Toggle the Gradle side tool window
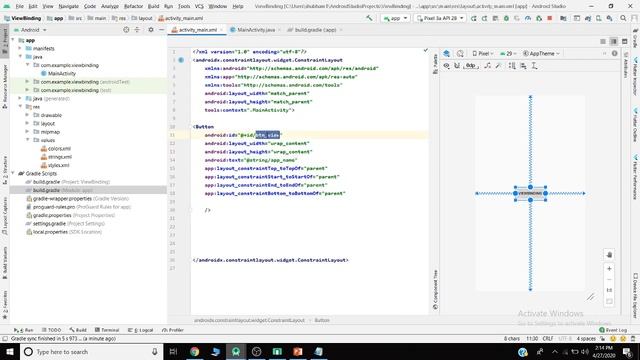This screenshot has width=640, height=360. tap(636, 38)
